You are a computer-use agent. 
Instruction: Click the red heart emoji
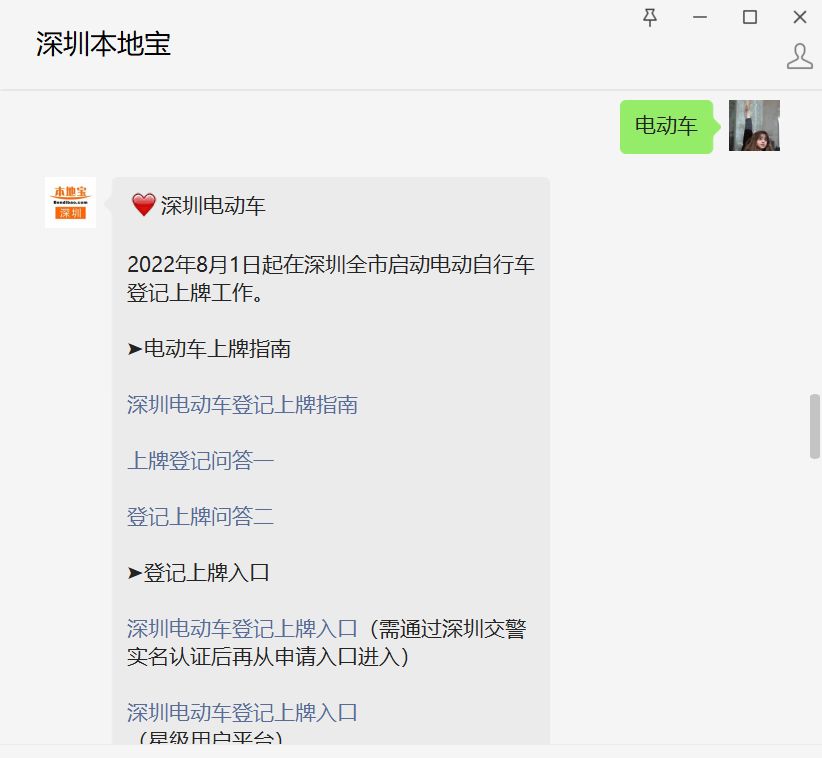tap(143, 204)
